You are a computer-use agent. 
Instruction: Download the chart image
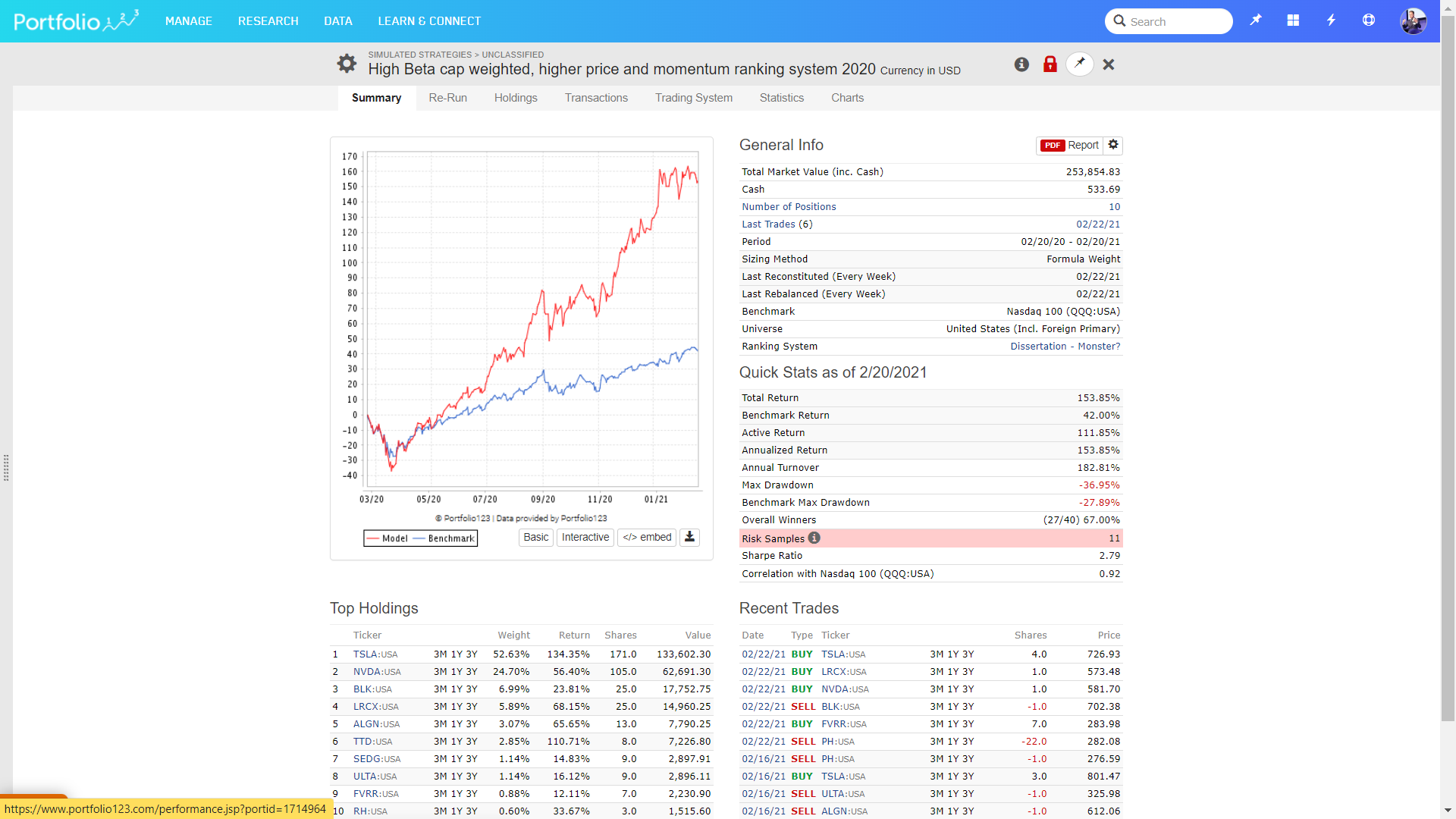pos(689,537)
